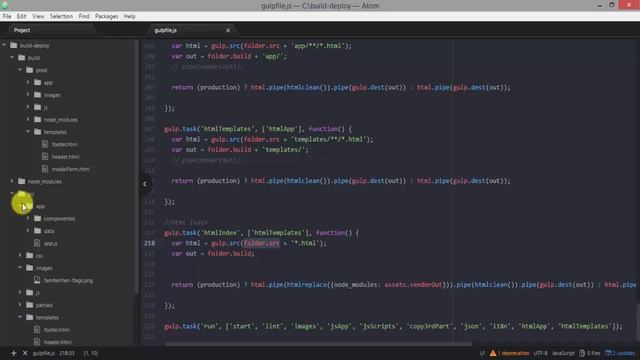Select the gulpfile.js editor tab
Viewport: 640px width, 360px height.
[165, 30]
